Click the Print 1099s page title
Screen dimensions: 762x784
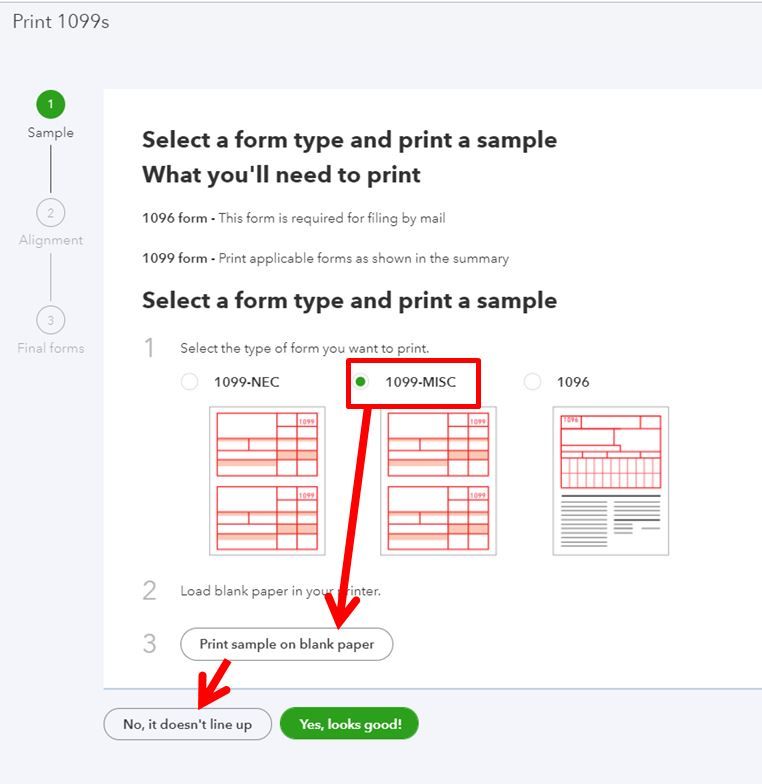[x=60, y=22]
